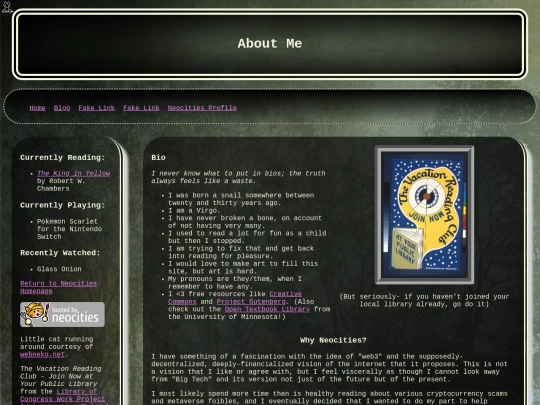This screenshot has width=540, height=405.
Task: Click the italic 'I never know what to put in bios' line
Action: point(238,177)
